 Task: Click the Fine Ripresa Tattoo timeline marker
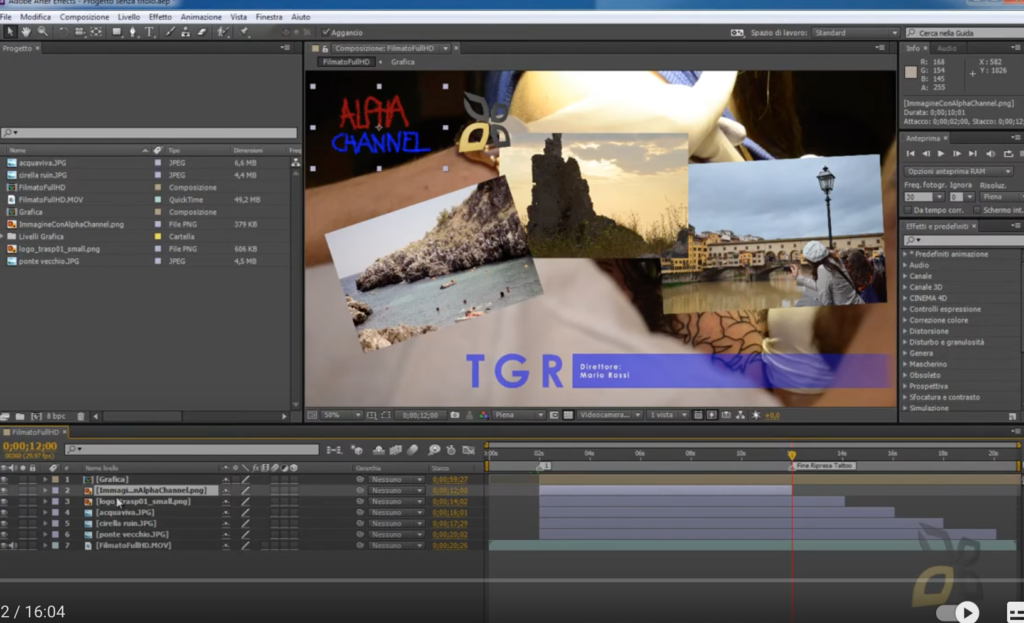(825, 466)
